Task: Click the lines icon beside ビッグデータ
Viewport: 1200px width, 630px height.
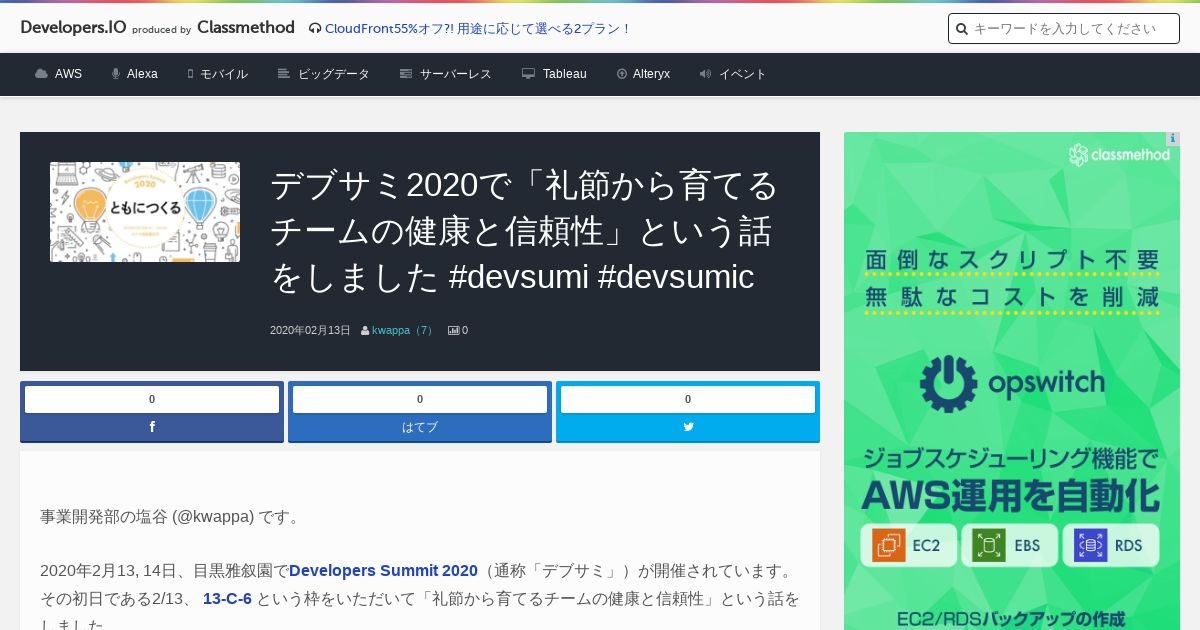Action: click(x=284, y=74)
